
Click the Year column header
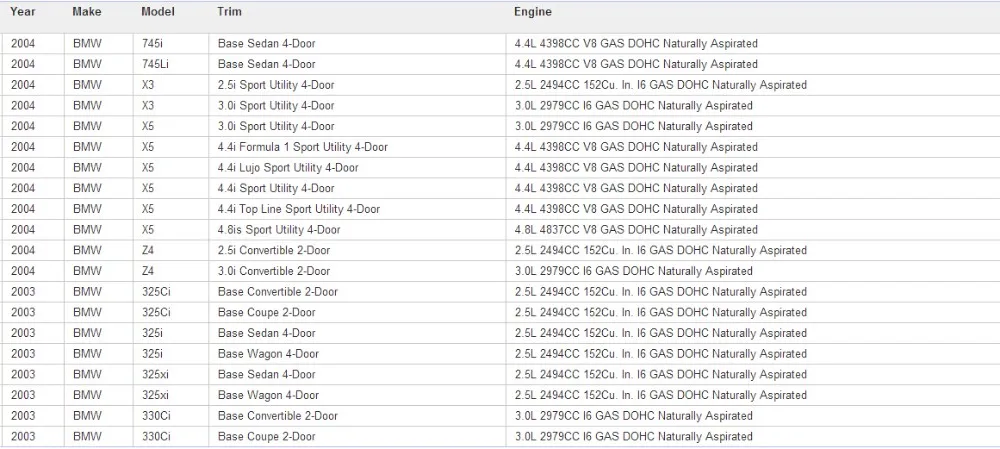[x=23, y=11]
